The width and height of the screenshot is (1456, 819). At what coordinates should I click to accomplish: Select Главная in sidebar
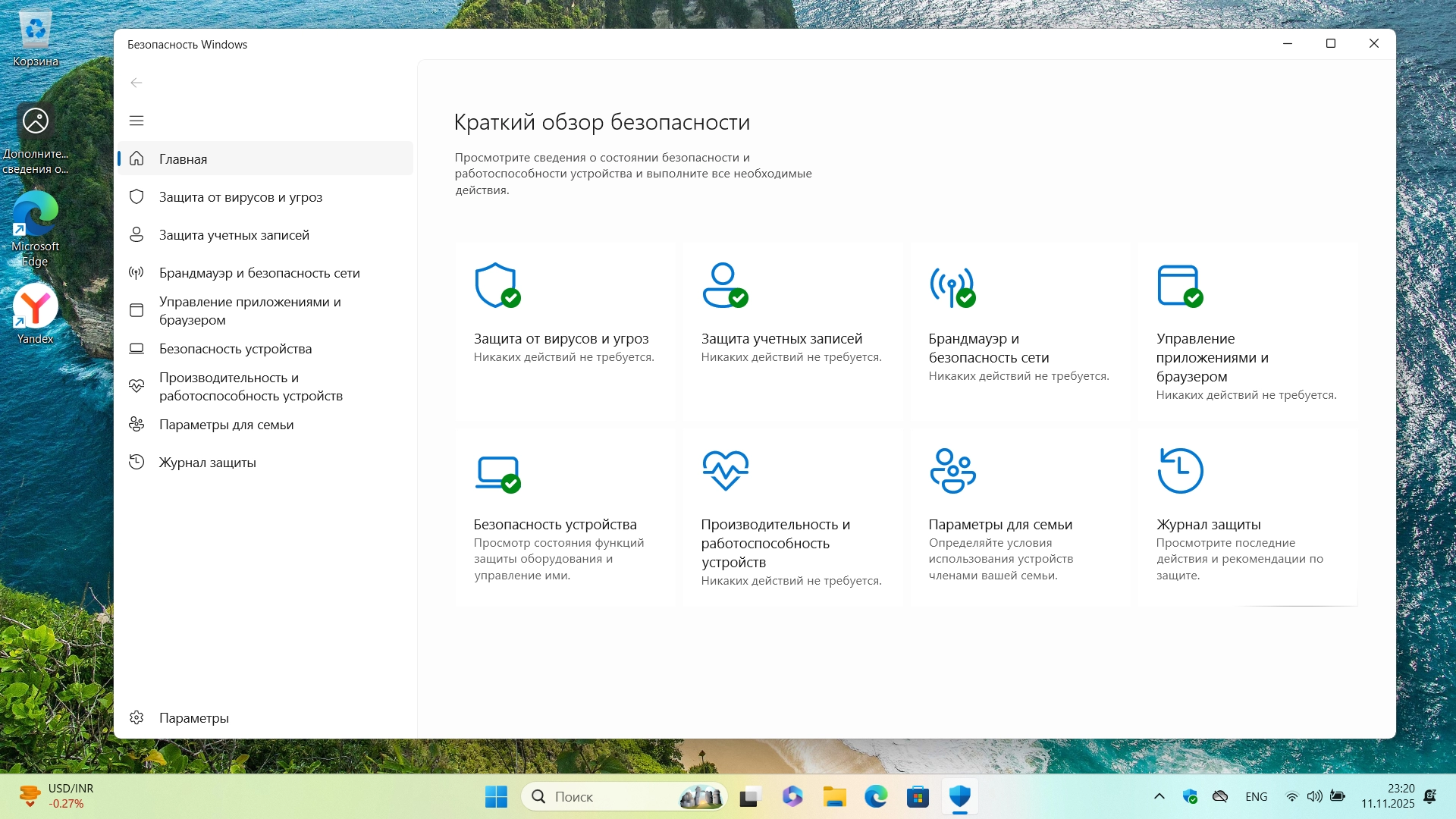183,159
